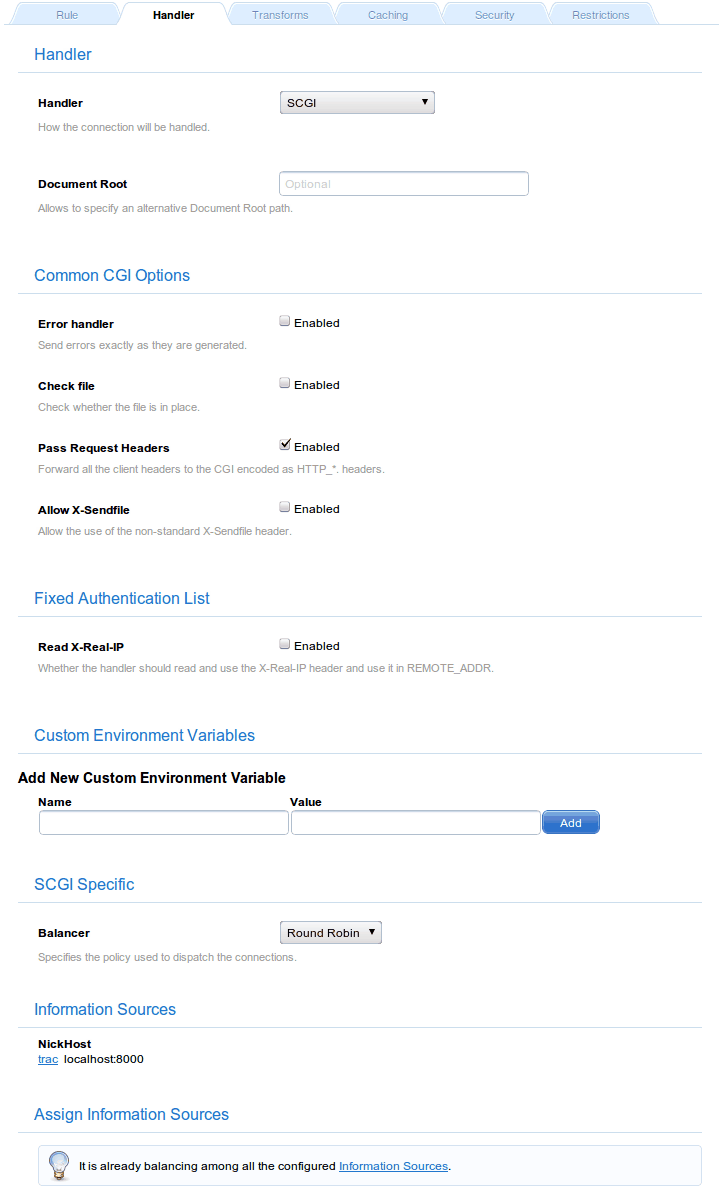Open the Restrictions tab

[x=600, y=15]
